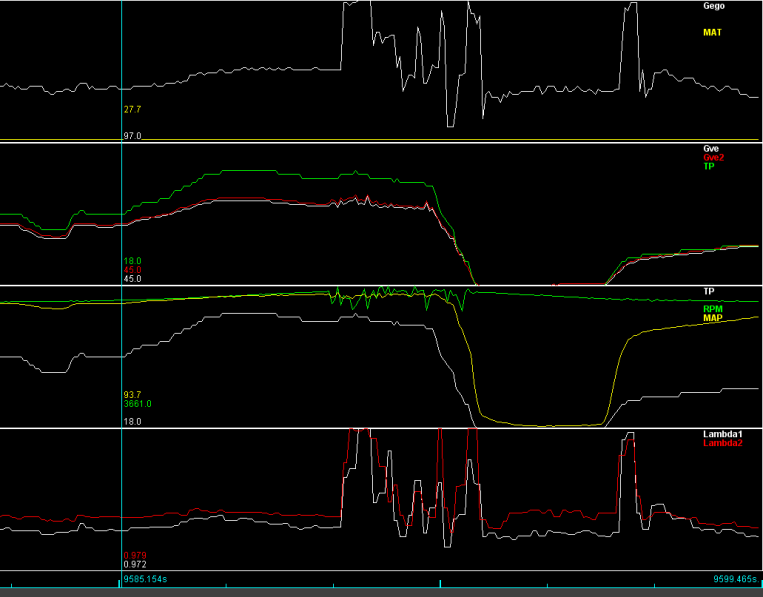Select the green RPM legend label
The image size is (763, 597).
pos(713,309)
